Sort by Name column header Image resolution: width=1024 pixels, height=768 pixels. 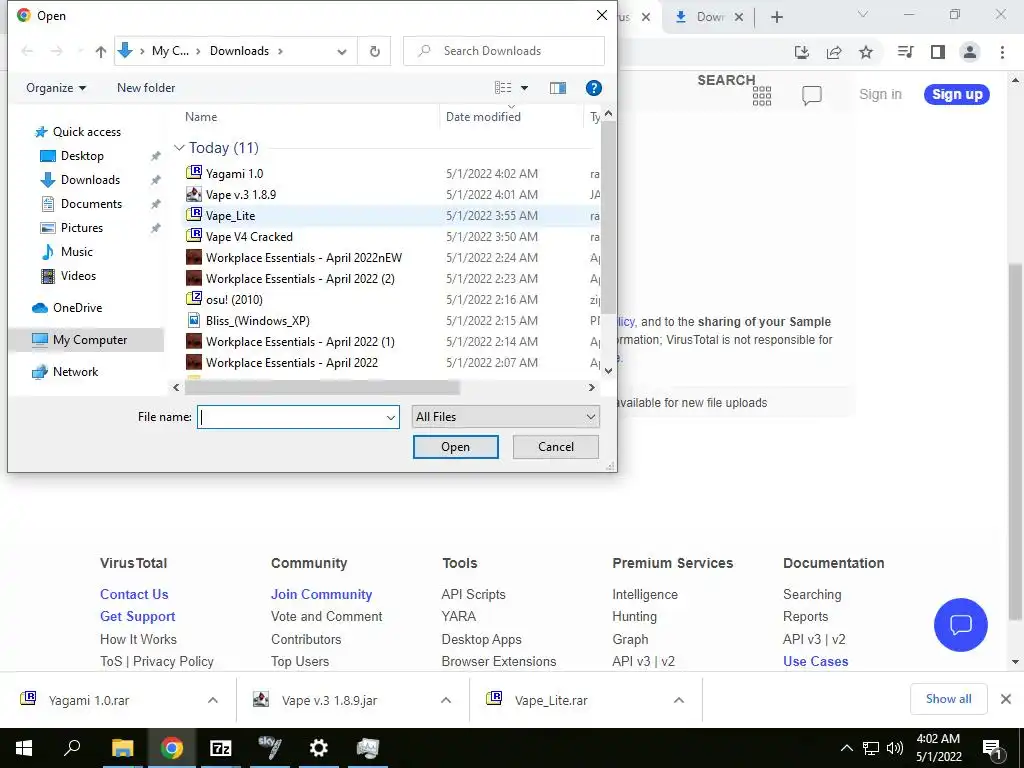pos(201,117)
